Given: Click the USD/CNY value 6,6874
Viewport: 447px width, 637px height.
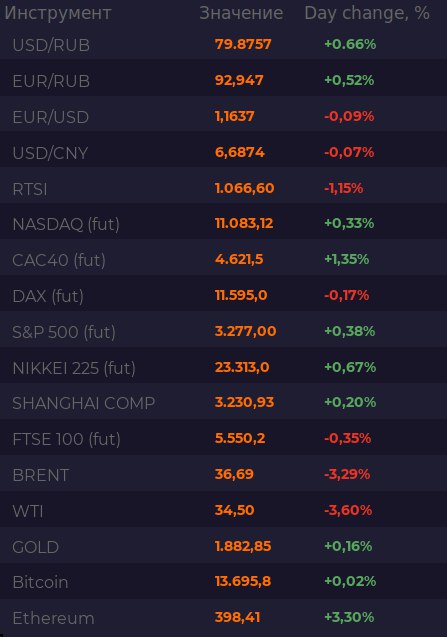Looking at the screenshot, I should click(239, 152).
